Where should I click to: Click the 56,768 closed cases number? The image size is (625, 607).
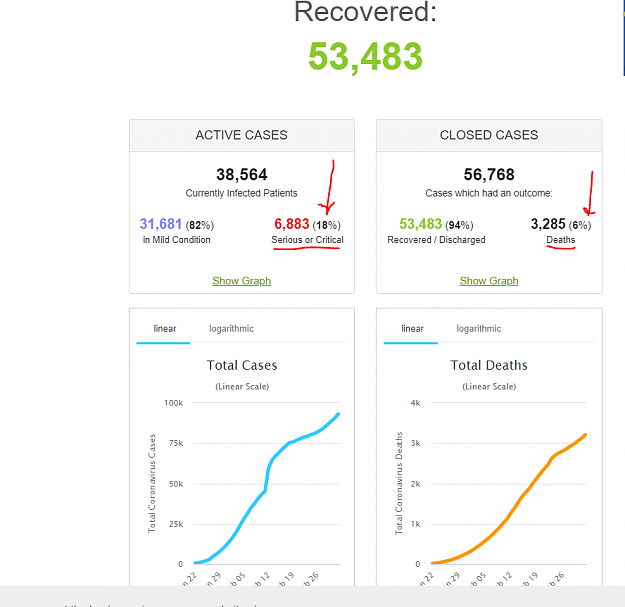tap(489, 175)
